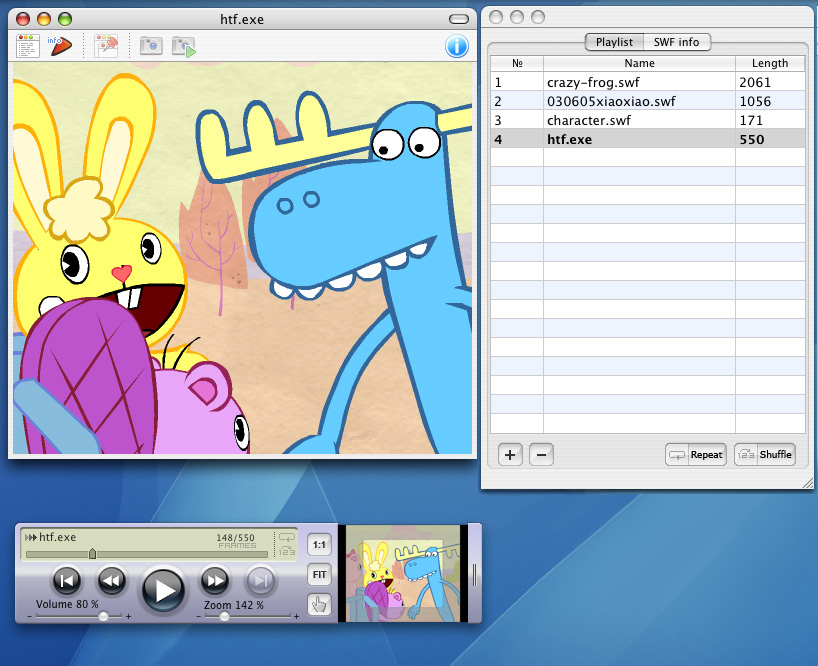
Task: Click the large play button
Action: 163,590
